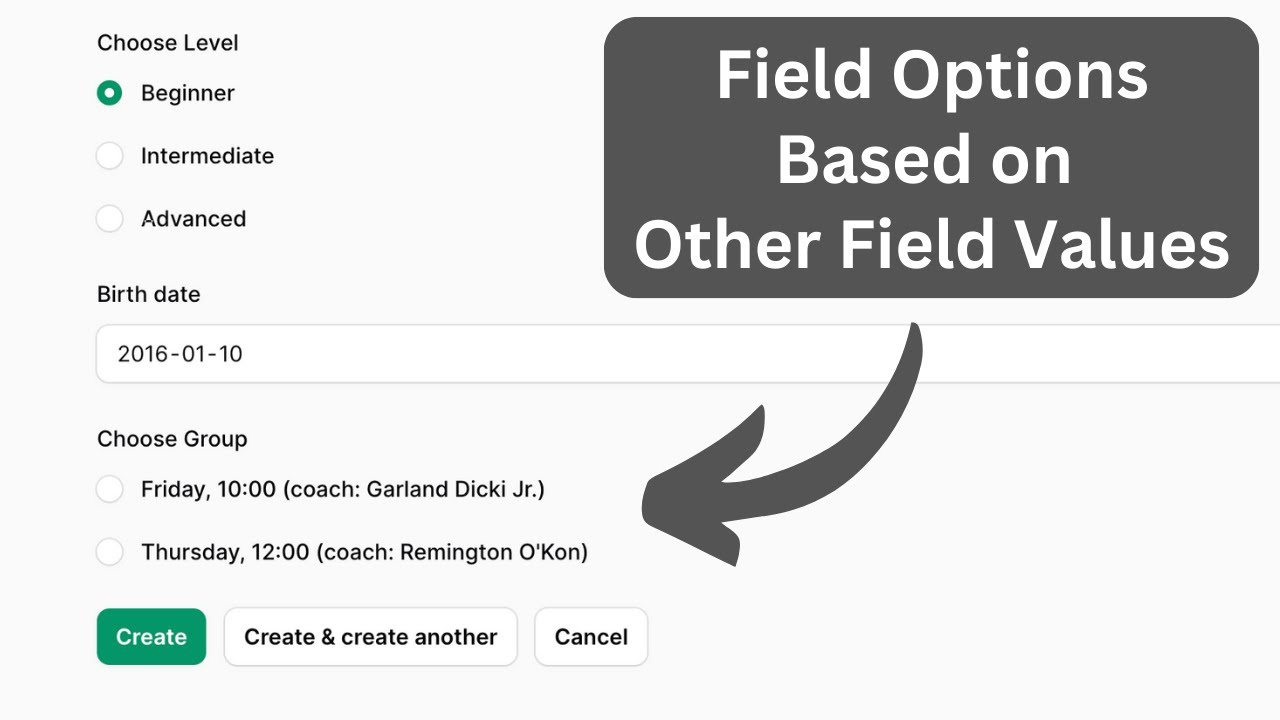
Task: Click the Choose Group heading label
Action: (172, 439)
